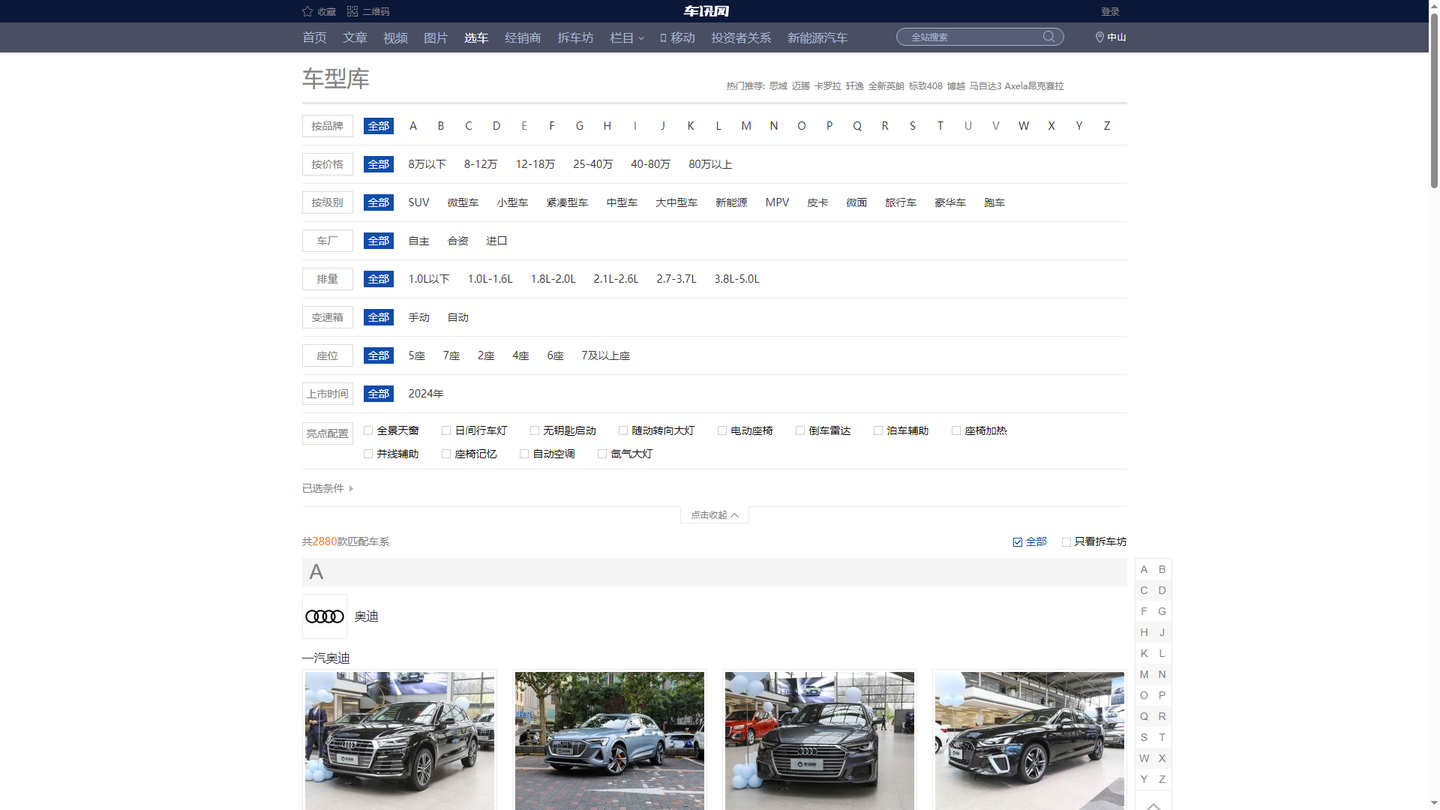Image resolution: width=1440 pixels, height=810 pixels.
Task: Select price range 8-12万
Action: pos(480,164)
